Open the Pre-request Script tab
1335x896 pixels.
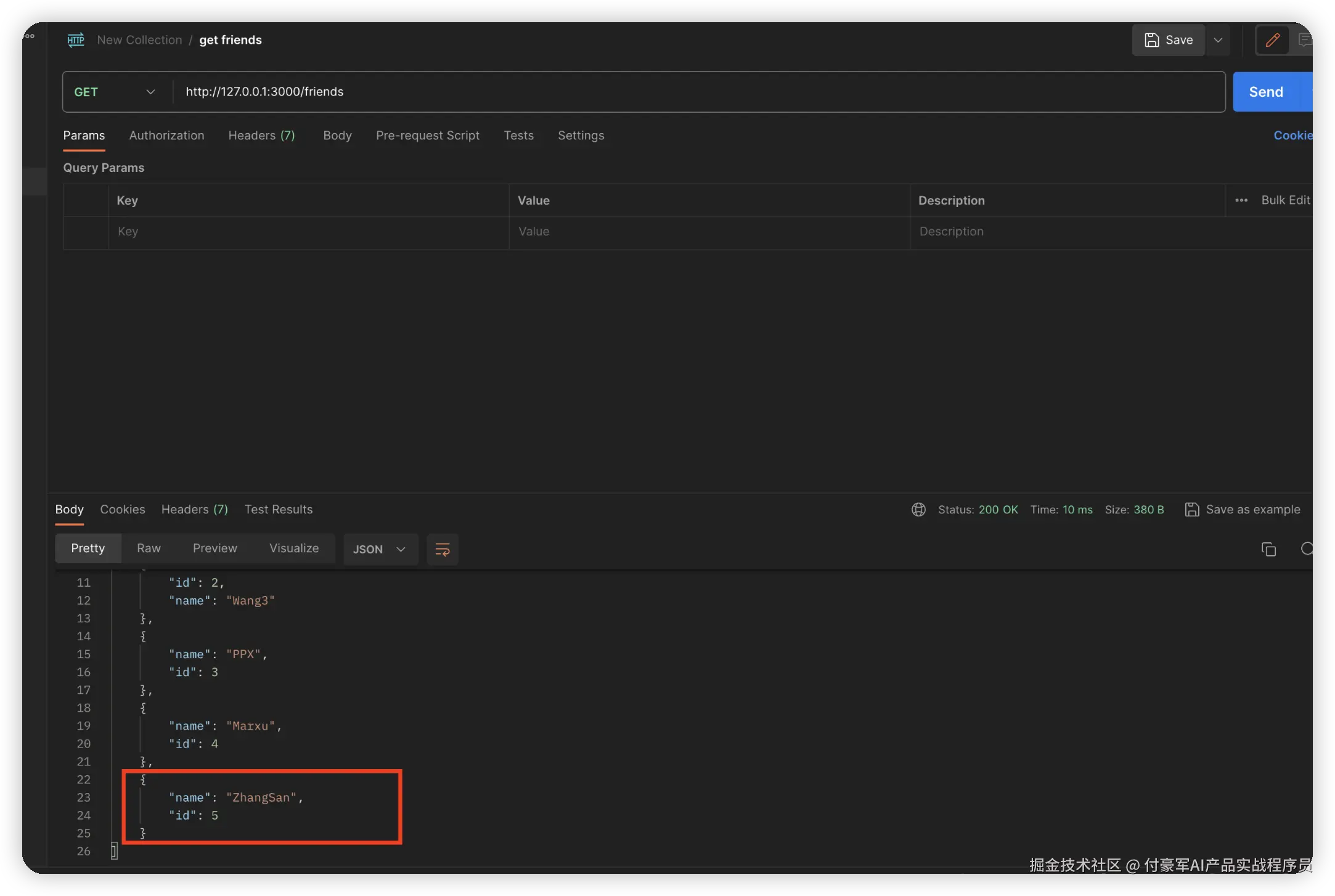(x=428, y=136)
